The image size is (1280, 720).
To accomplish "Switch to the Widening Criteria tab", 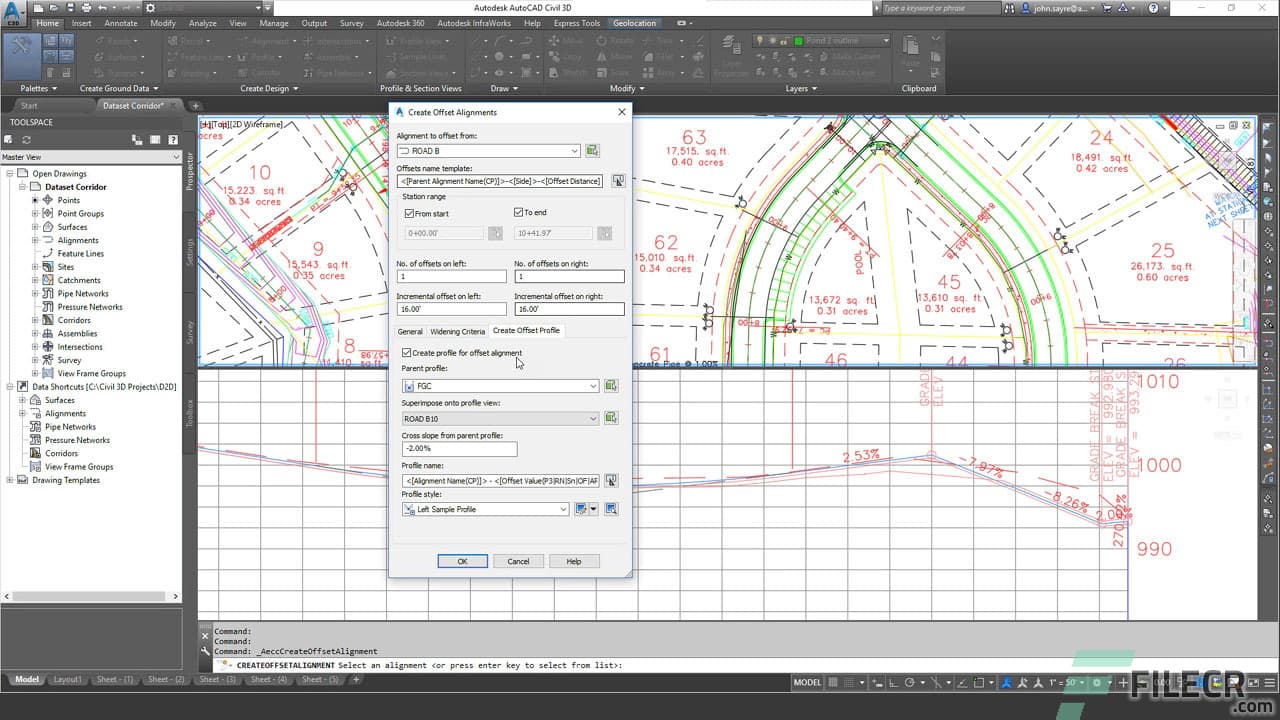I will pyautogui.click(x=457, y=331).
